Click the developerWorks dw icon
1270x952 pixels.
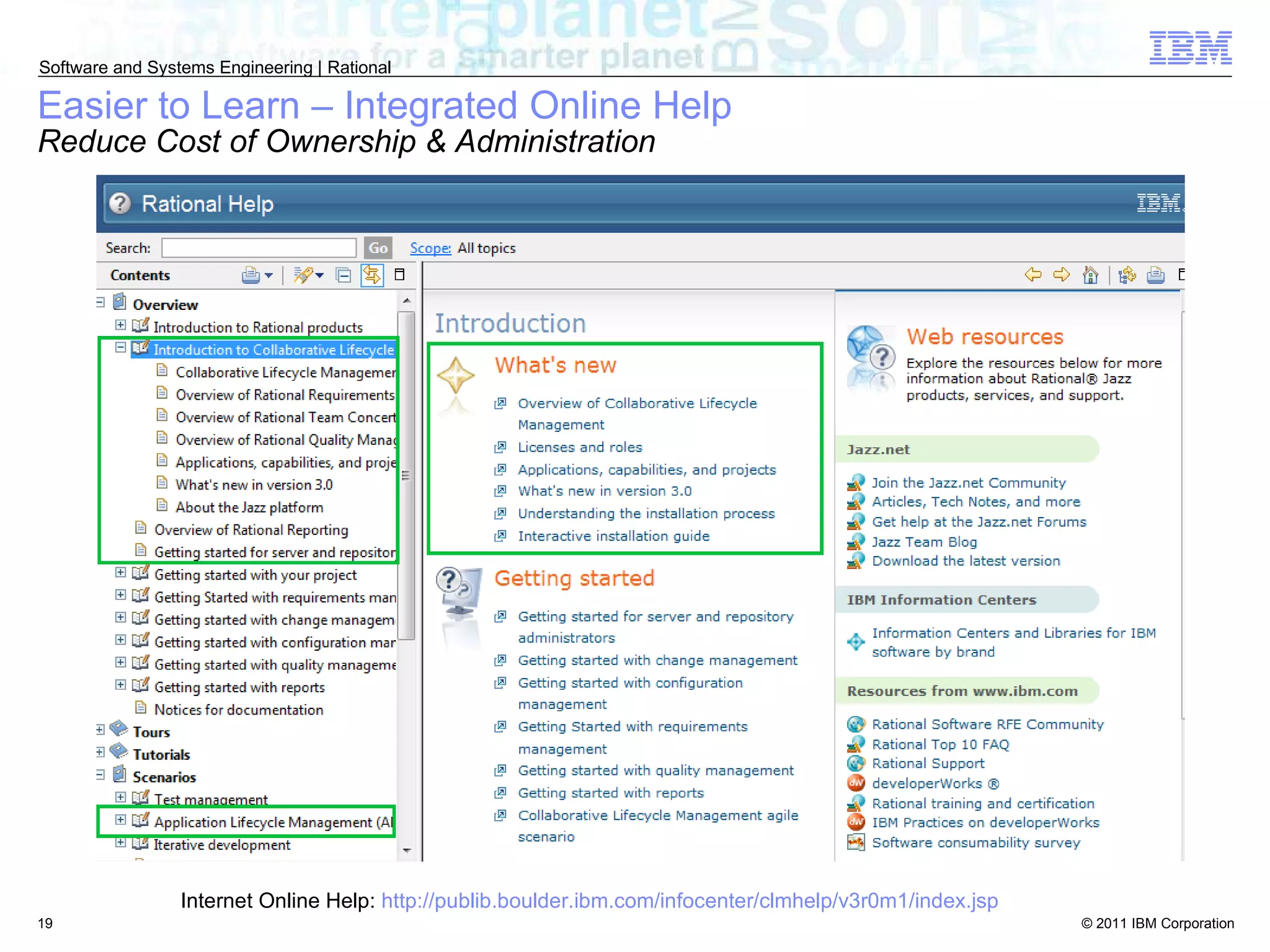click(856, 783)
